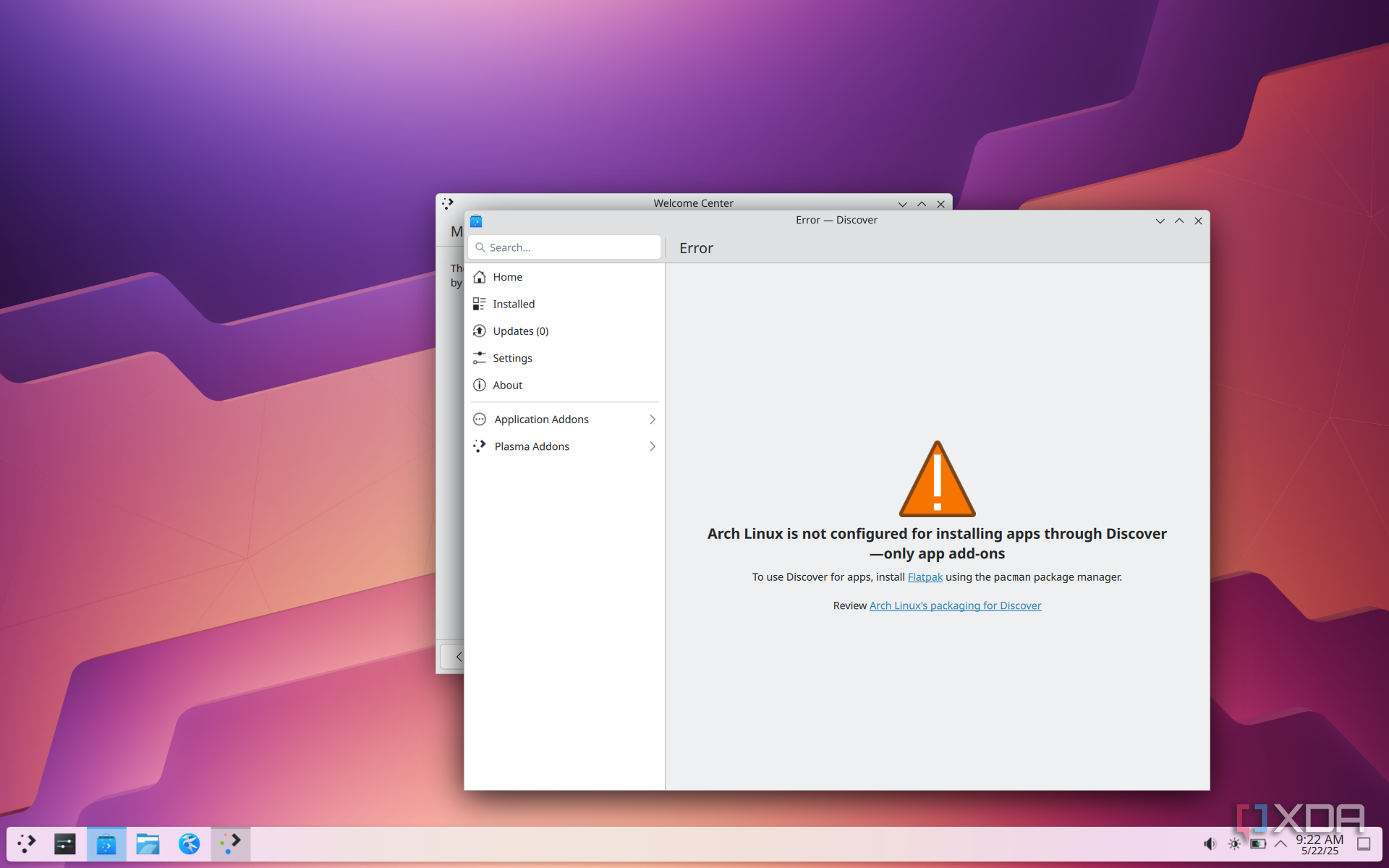Screen dimensions: 1389x868
Task: Launch the web browser from taskbar
Action: 189,843
